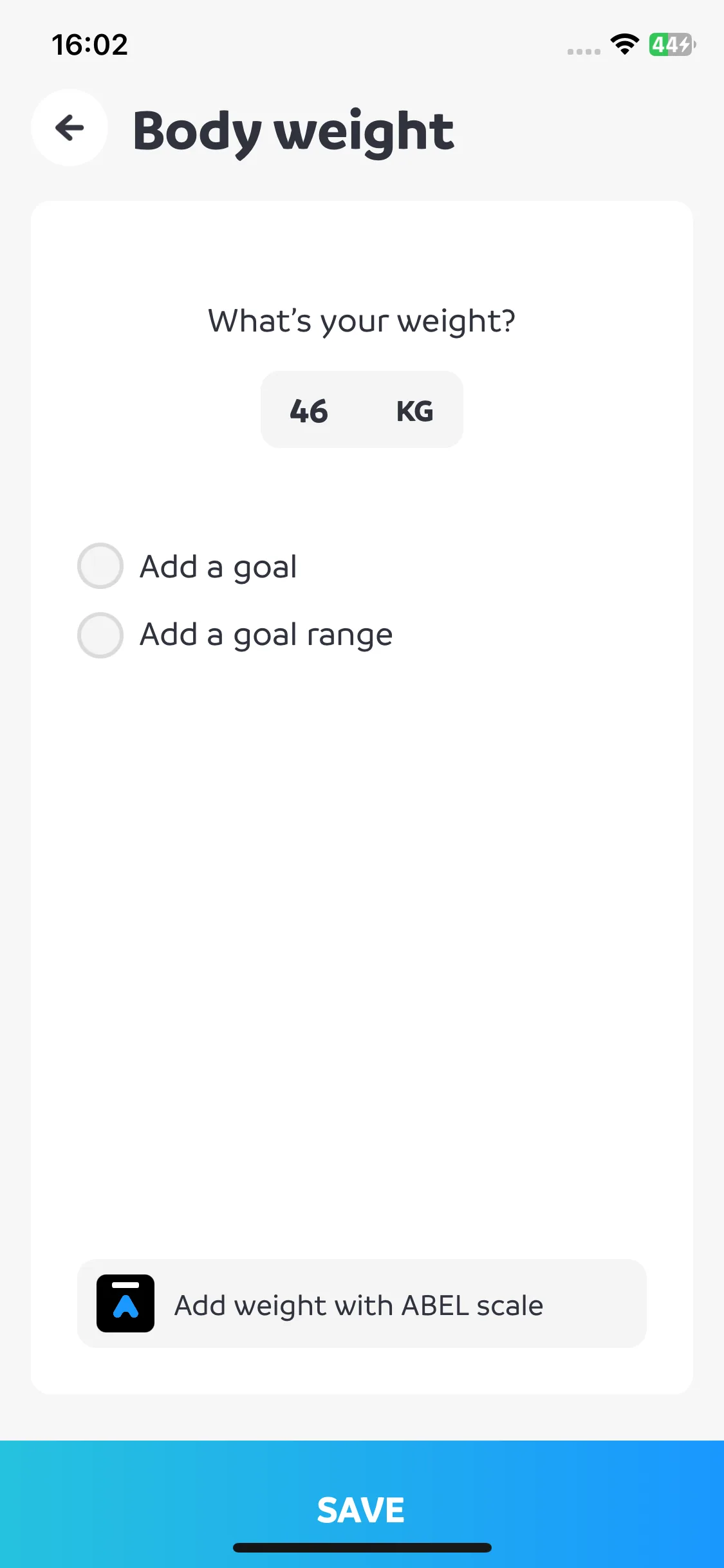
Task: Edit the weight value 46
Action: pos(309,411)
